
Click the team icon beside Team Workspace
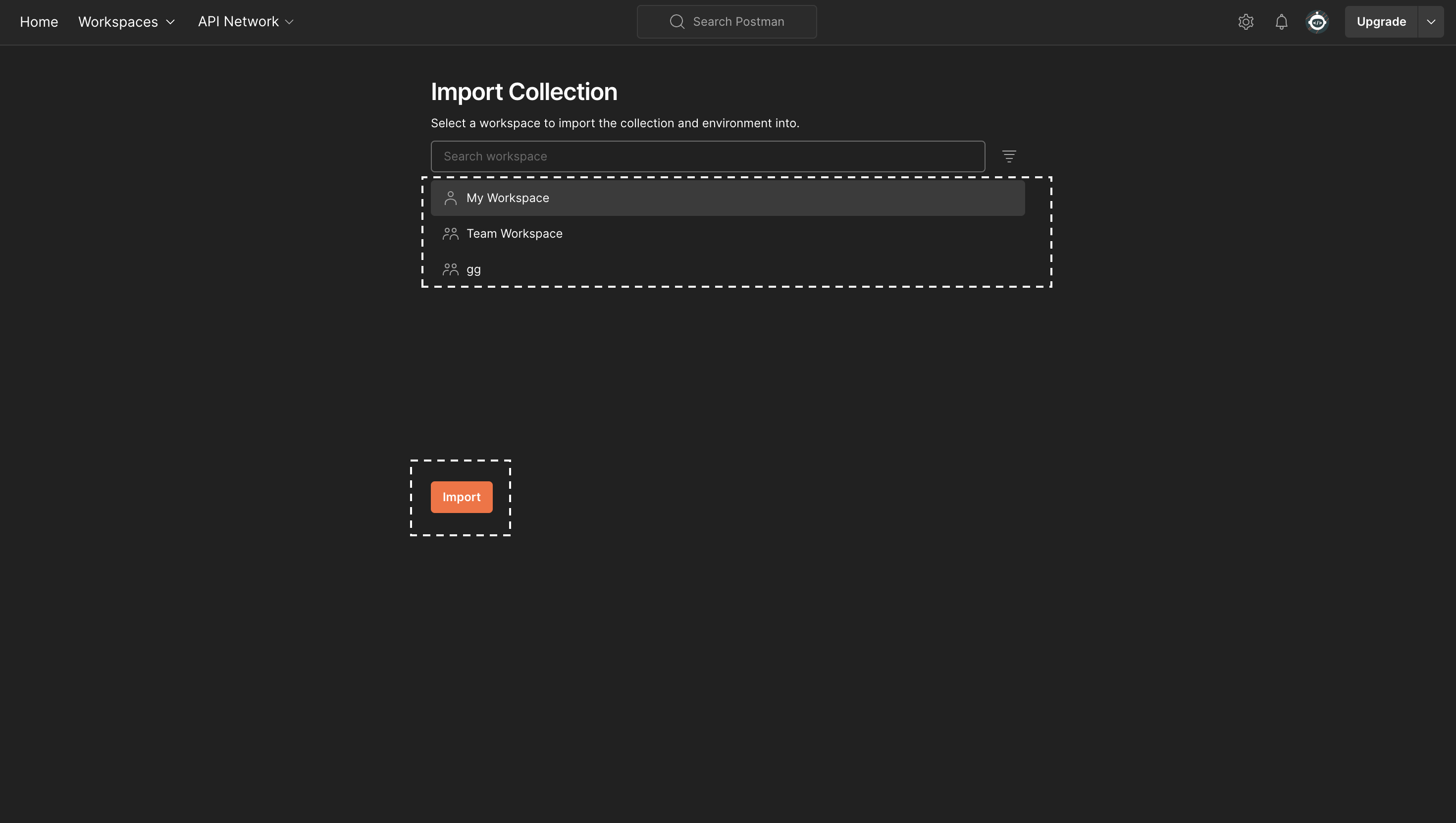click(x=451, y=233)
